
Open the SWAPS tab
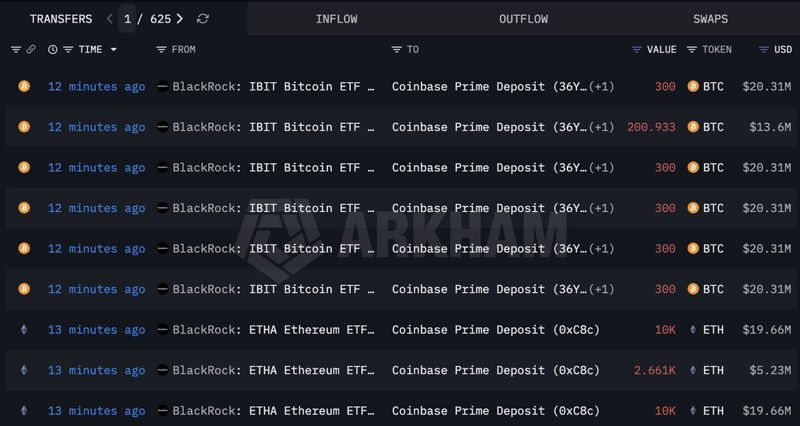pyautogui.click(x=710, y=19)
